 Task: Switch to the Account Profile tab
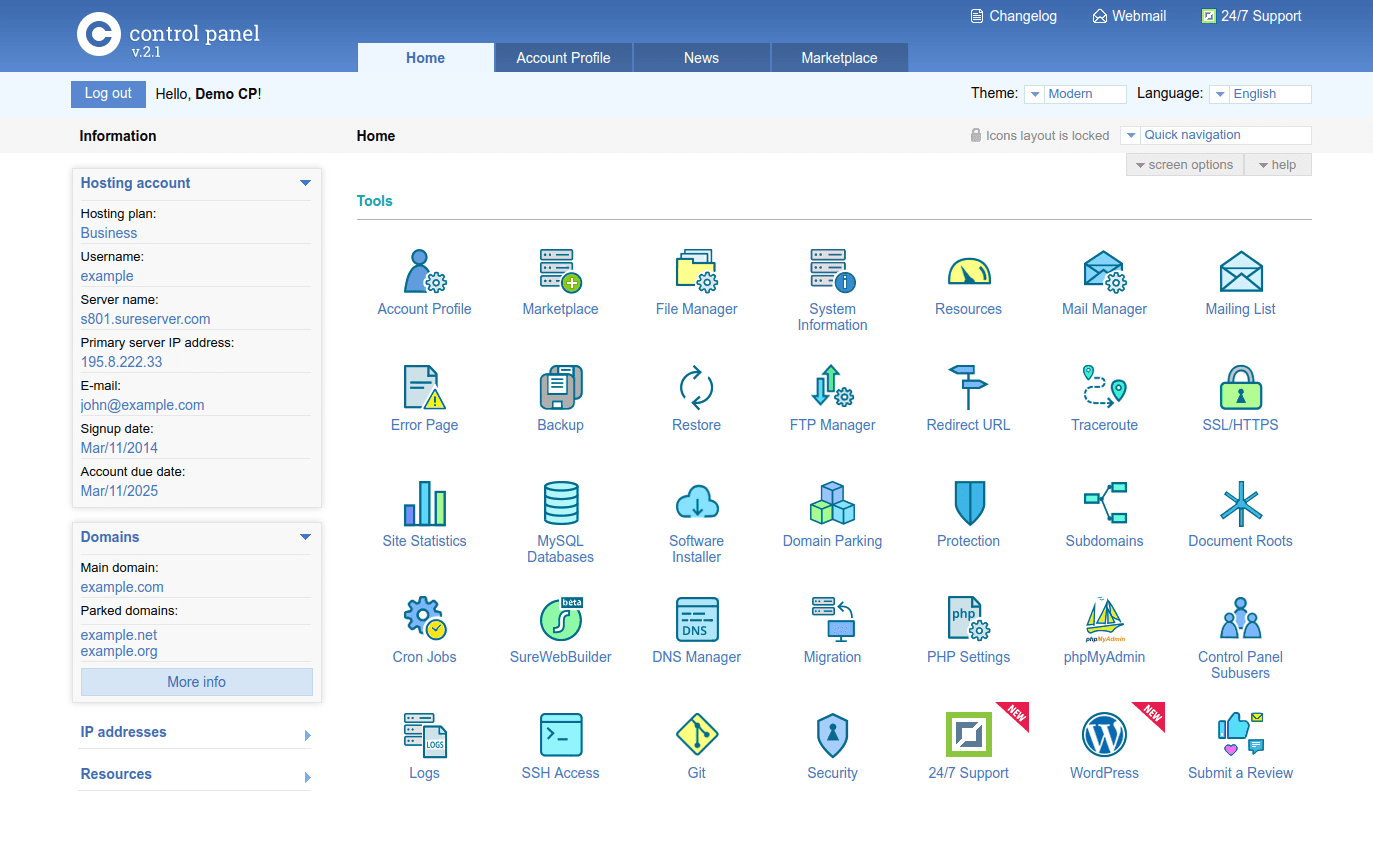(563, 58)
